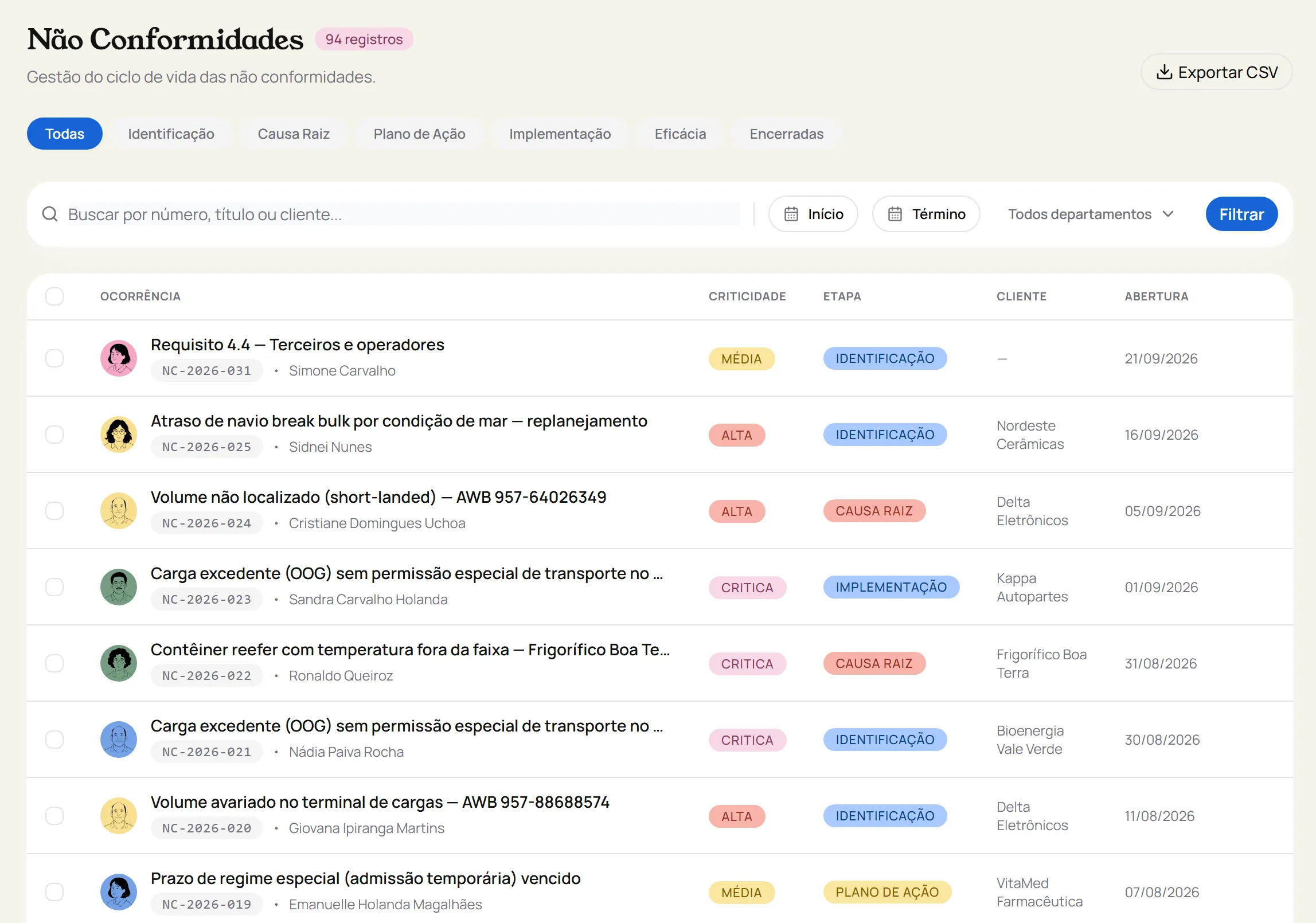Open the Todos departamentos dropdown
The width and height of the screenshot is (1316, 923).
[x=1091, y=214]
